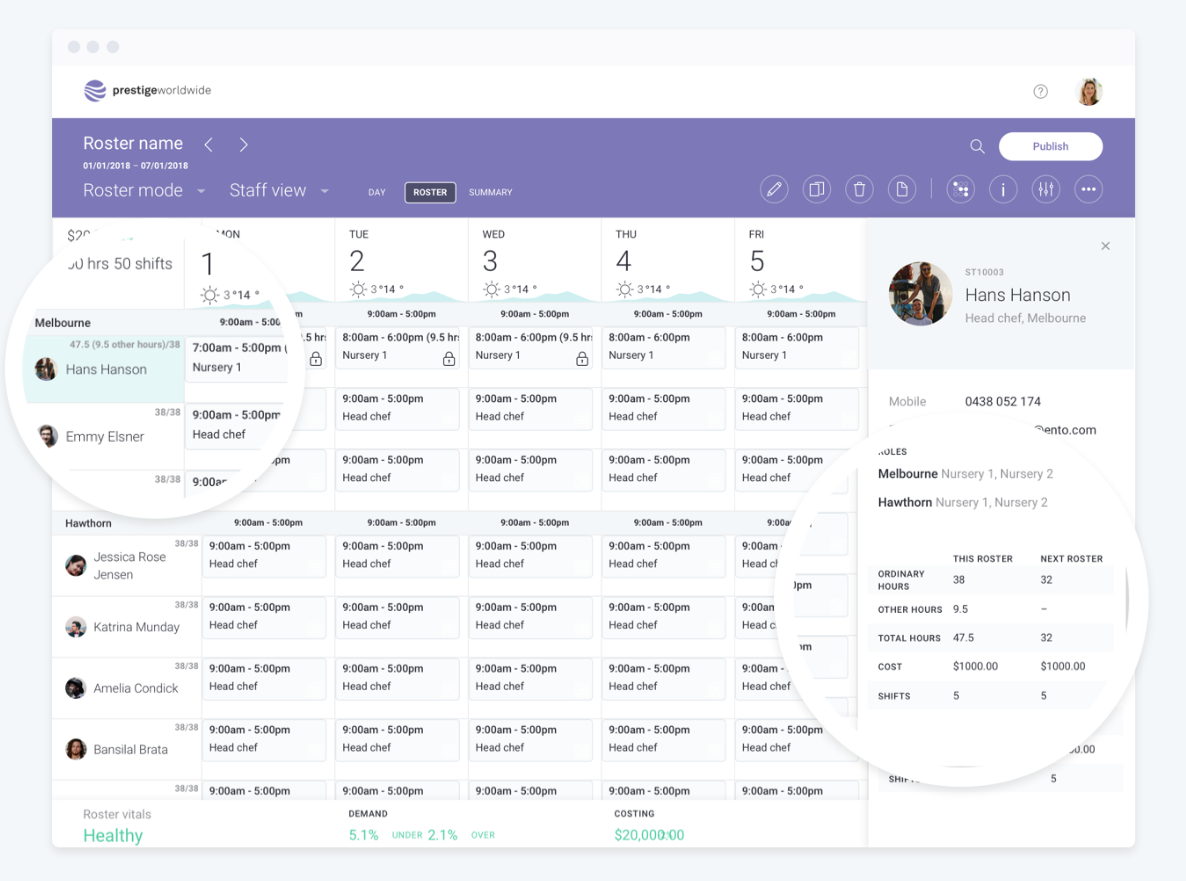Select Jessica Rose Jensen staff row
This screenshot has height=881, width=1186.
coord(127,566)
